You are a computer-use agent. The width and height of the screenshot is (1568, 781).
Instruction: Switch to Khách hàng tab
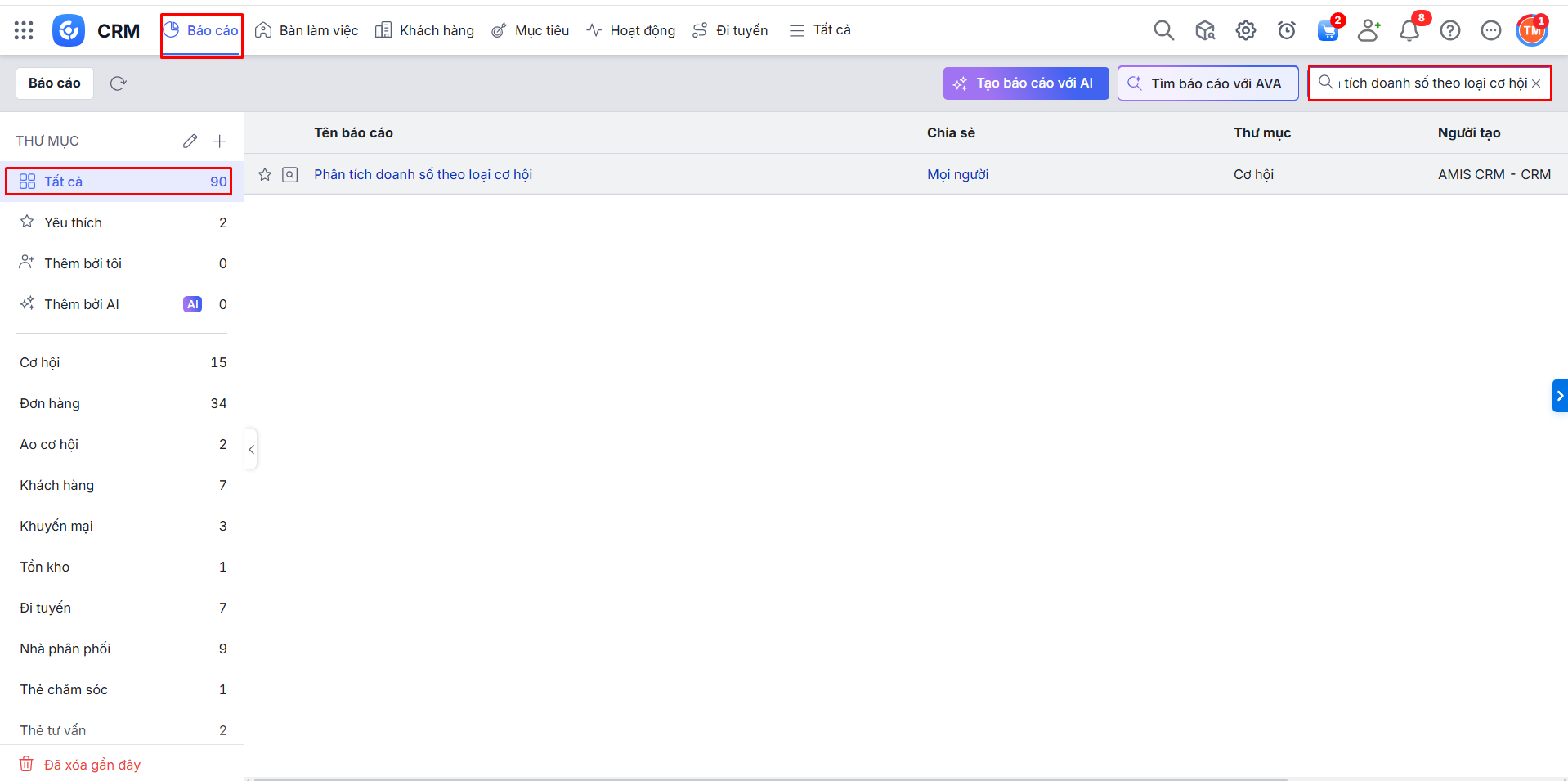tap(425, 30)
